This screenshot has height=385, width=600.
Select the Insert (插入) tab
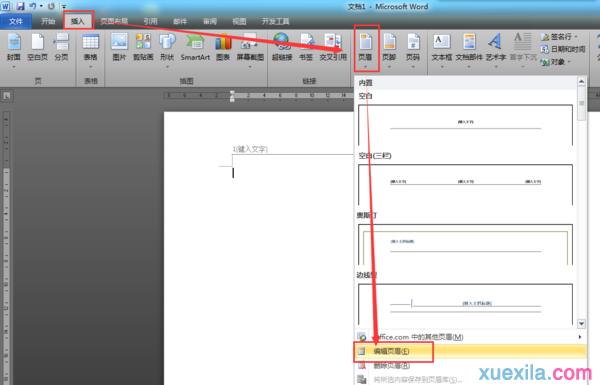click(x=78, y=21)
